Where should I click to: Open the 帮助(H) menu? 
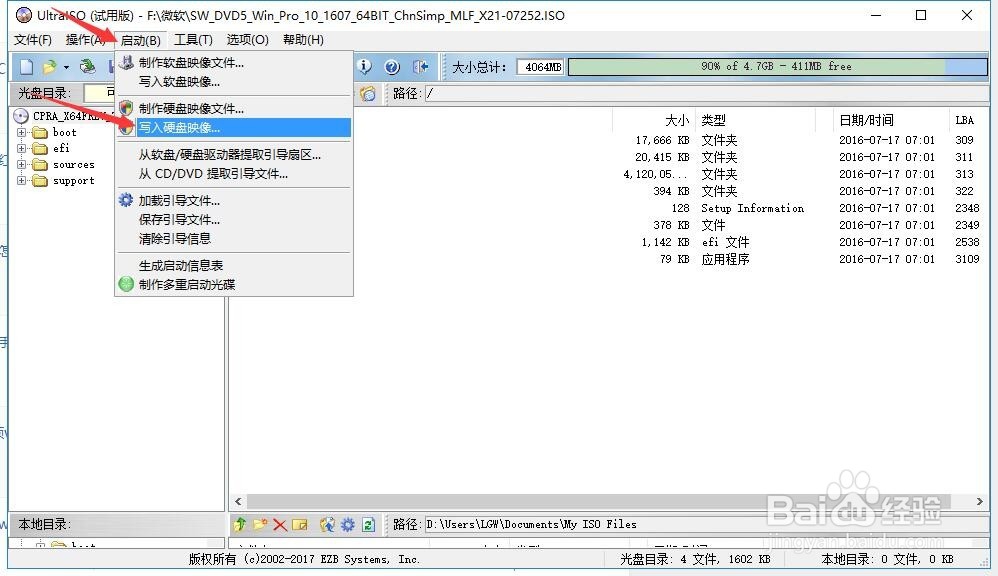pos(304,40)
